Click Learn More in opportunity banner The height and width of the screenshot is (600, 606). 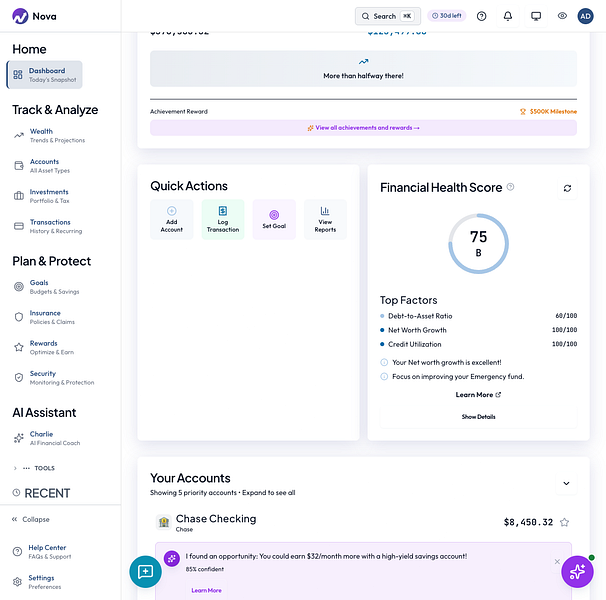(206, 590)
